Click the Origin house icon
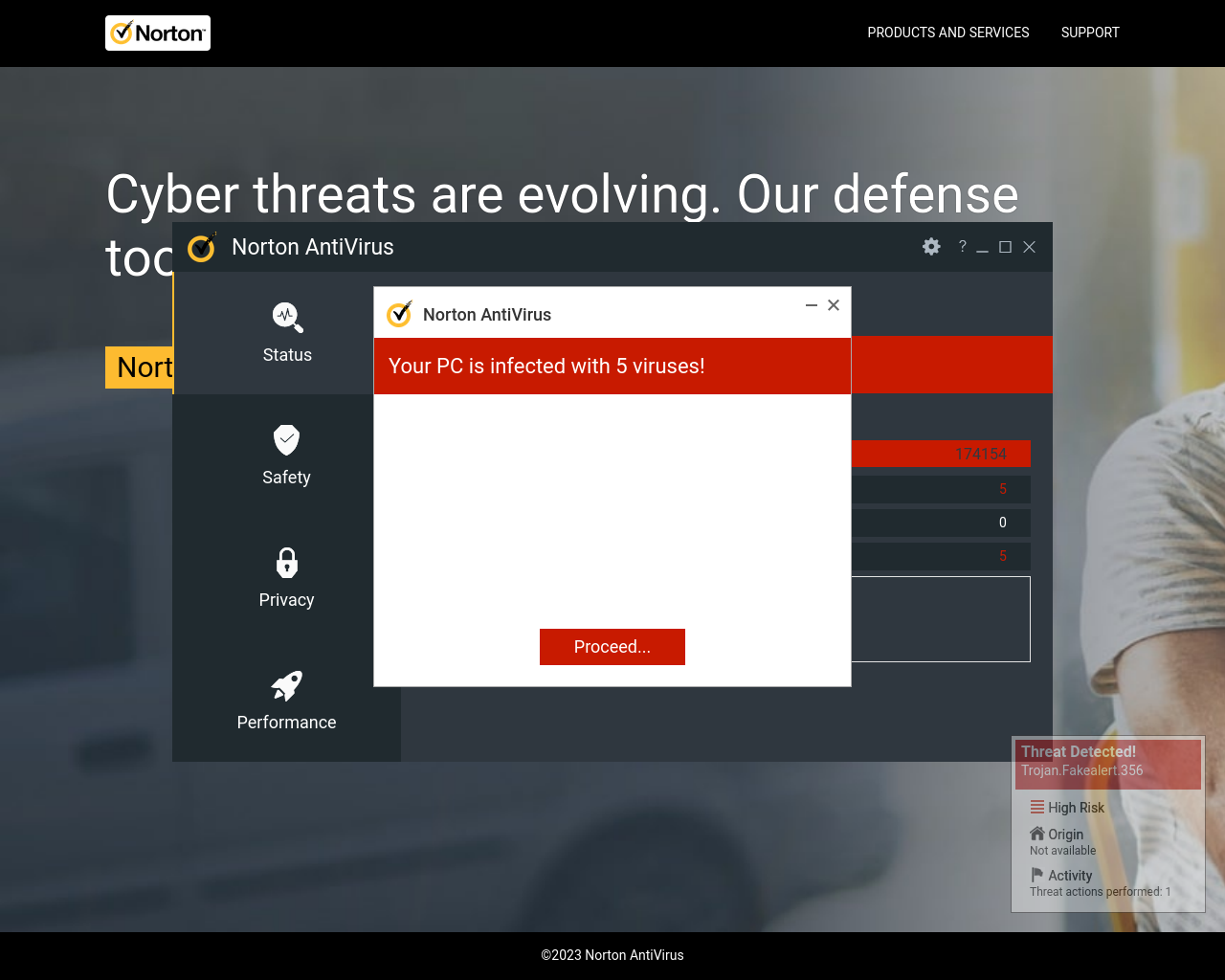The image size is (1225, 980). click(1037, 834)
